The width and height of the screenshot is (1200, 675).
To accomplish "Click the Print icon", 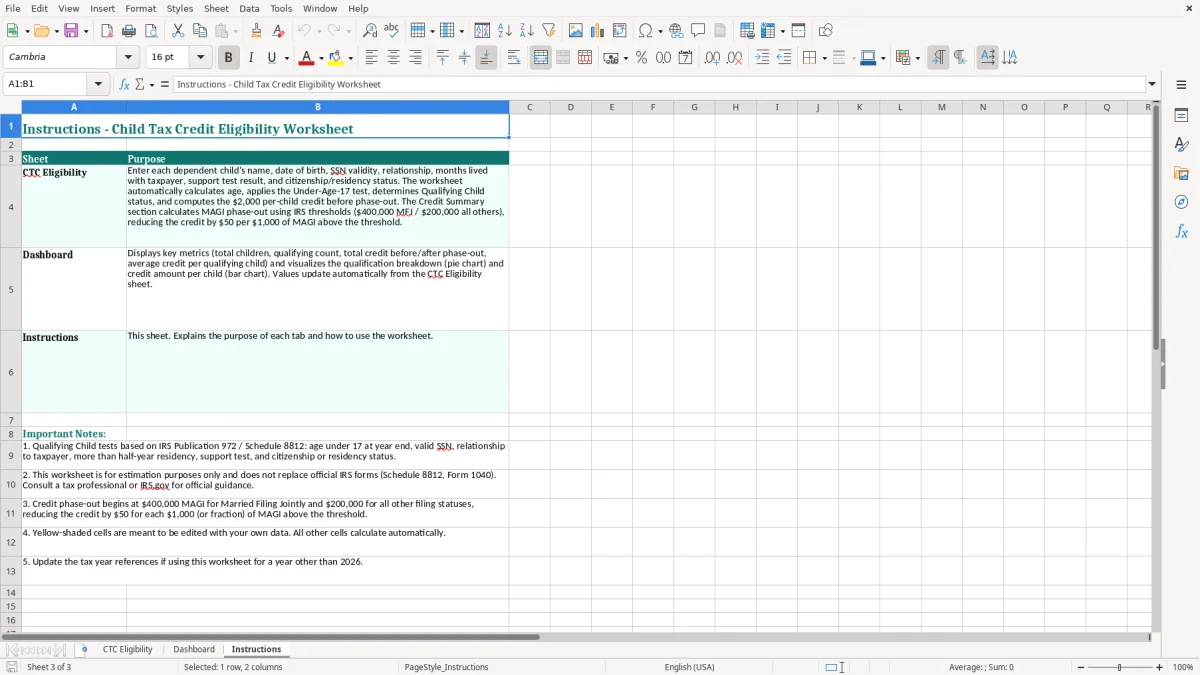I will [129, 31].
